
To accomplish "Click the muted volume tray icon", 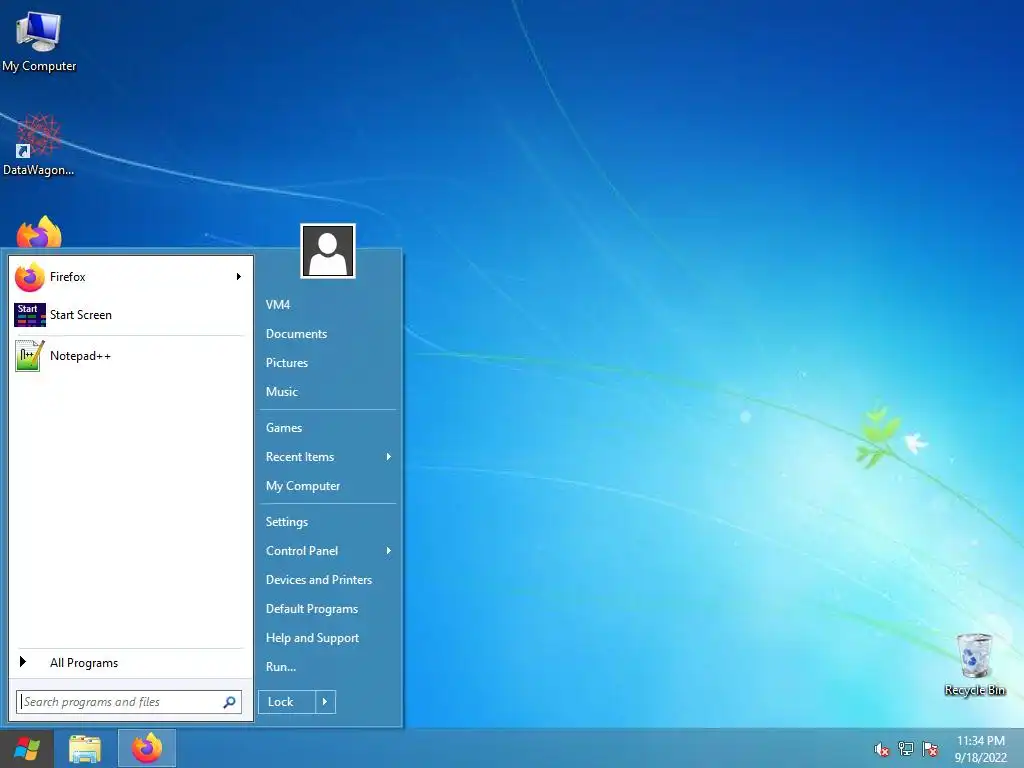I will click(x=882, y=749).
